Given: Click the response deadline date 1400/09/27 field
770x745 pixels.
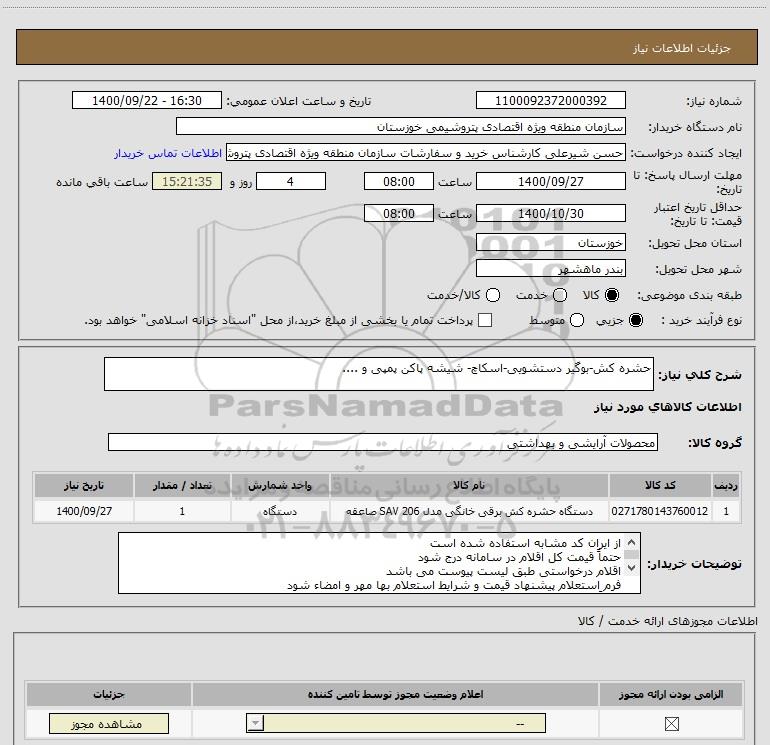Looking at the screenshot, I should (x=550, y=182).
